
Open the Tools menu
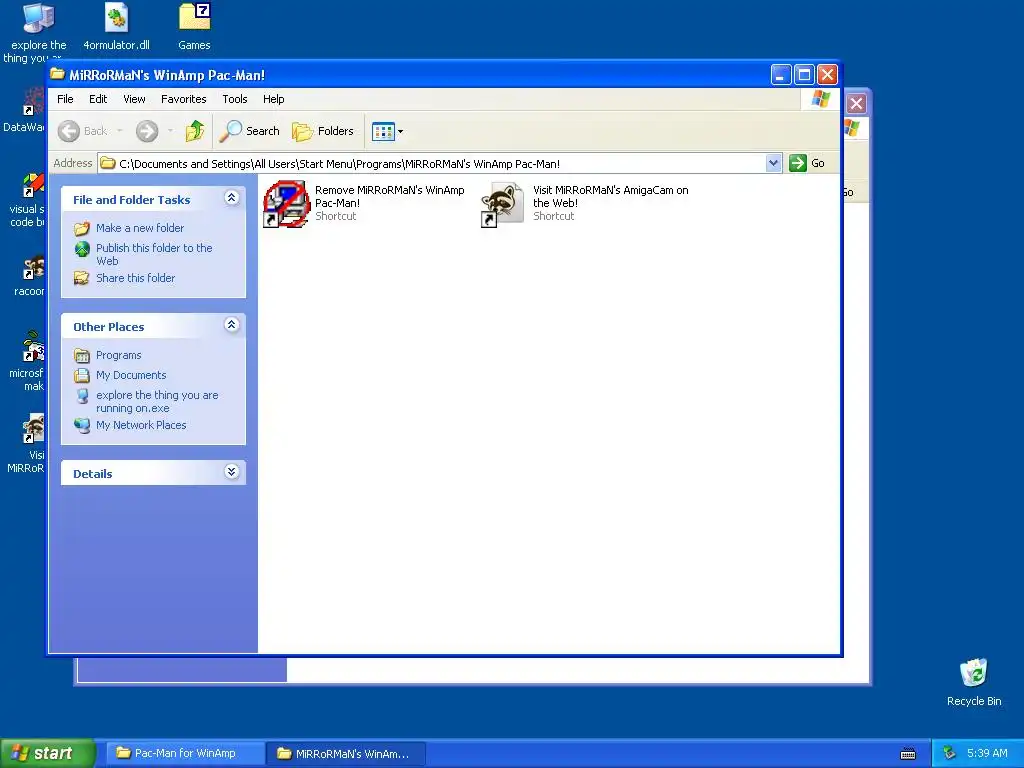point(234,99)
